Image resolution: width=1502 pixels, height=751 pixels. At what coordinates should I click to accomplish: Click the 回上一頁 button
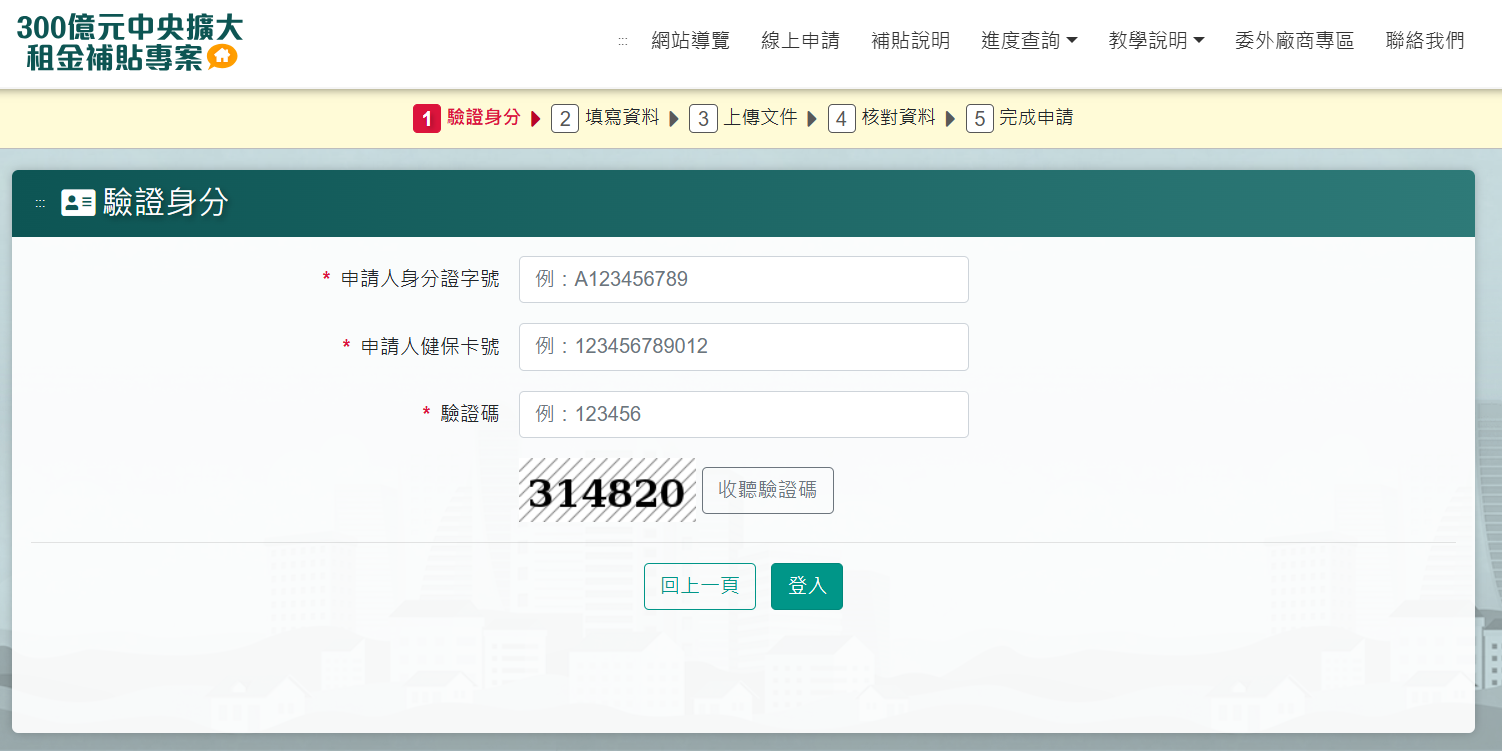tap(699, 586)
